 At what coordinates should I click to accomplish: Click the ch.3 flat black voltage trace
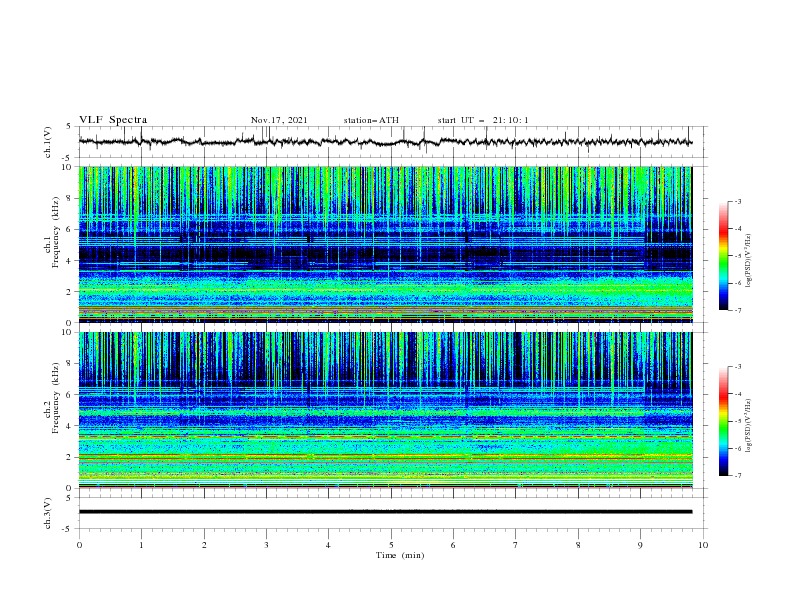point(385,512)
